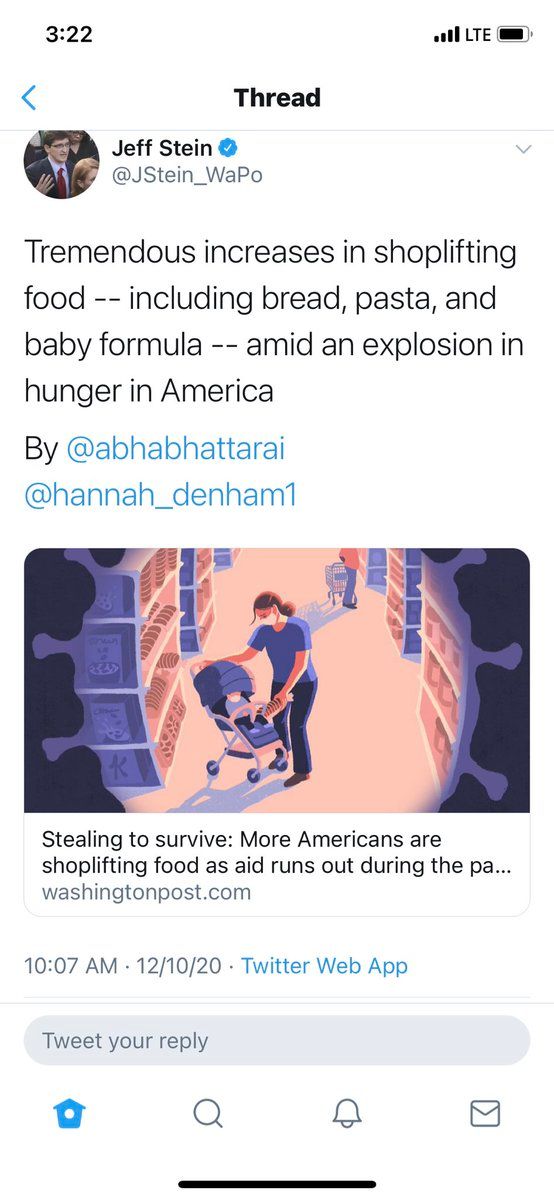Go back using the back arrow
This screenshot has height=1200, width=554.
tap(28, 98)
